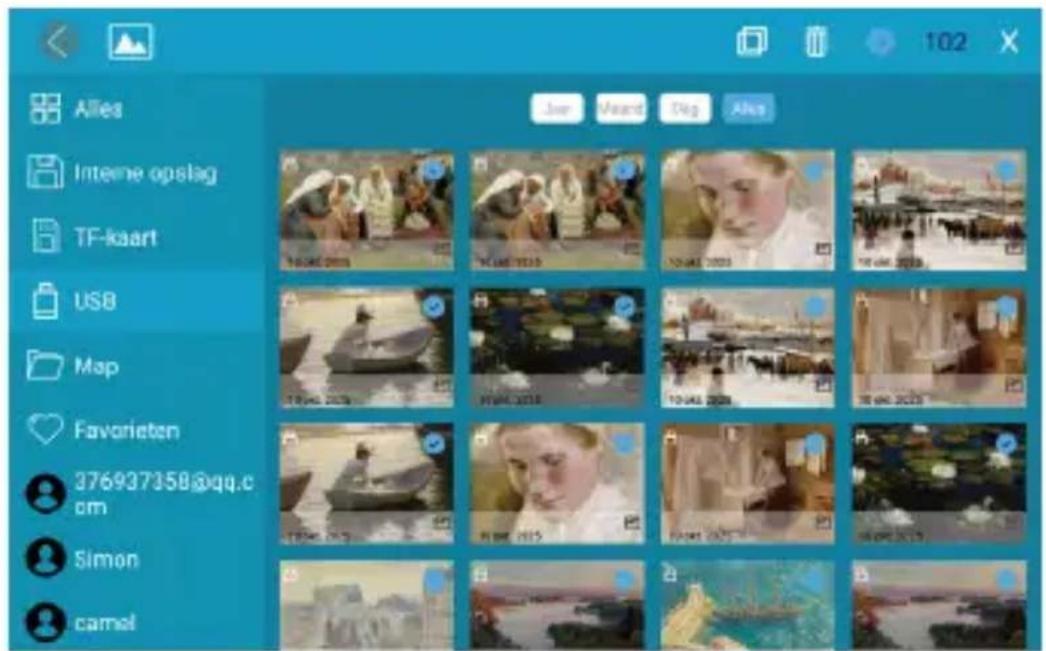Viewport: 1046px width, 651px height.
Task: Filter photos by Dag
Action: tap(684, 109)
